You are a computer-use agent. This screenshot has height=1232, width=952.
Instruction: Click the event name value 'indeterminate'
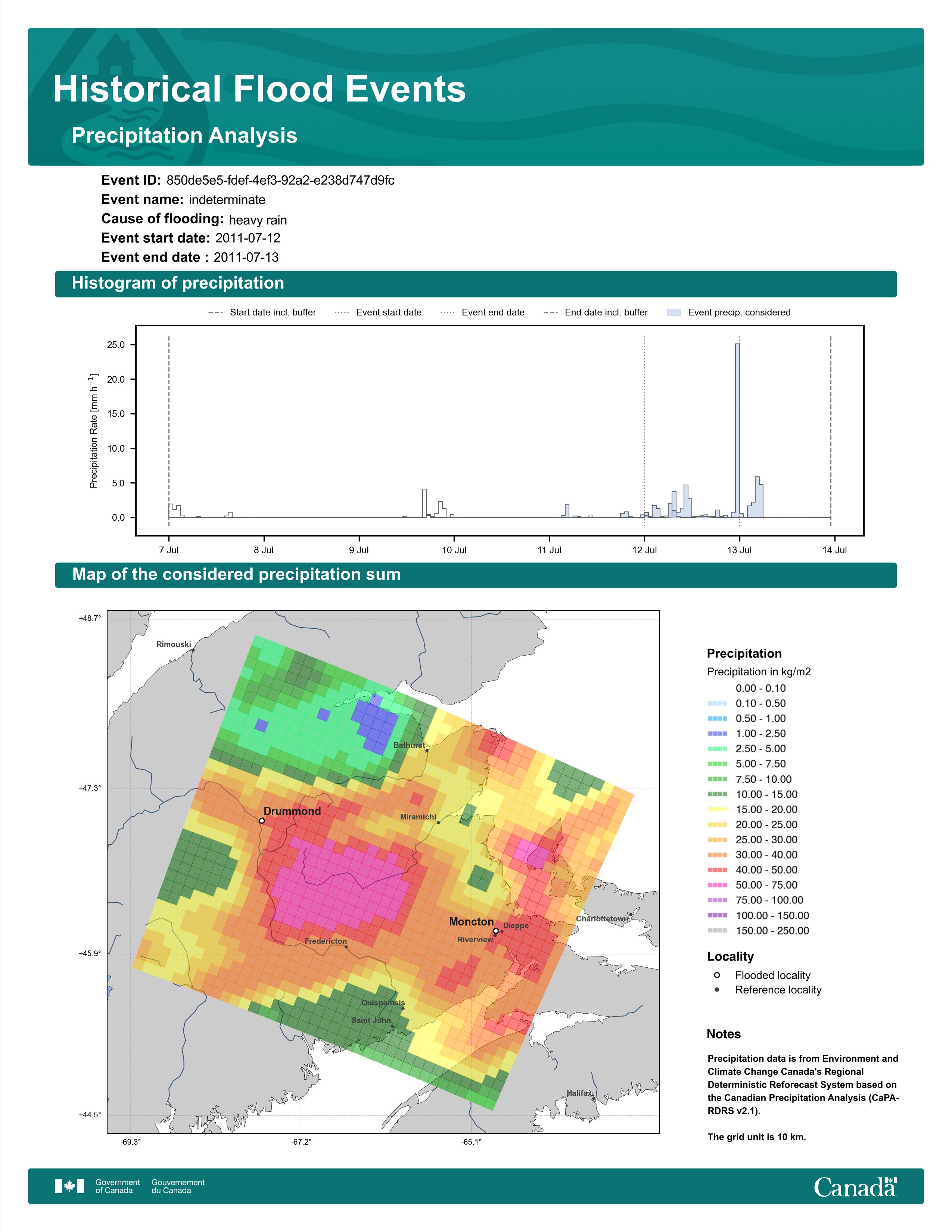(227, 200)
